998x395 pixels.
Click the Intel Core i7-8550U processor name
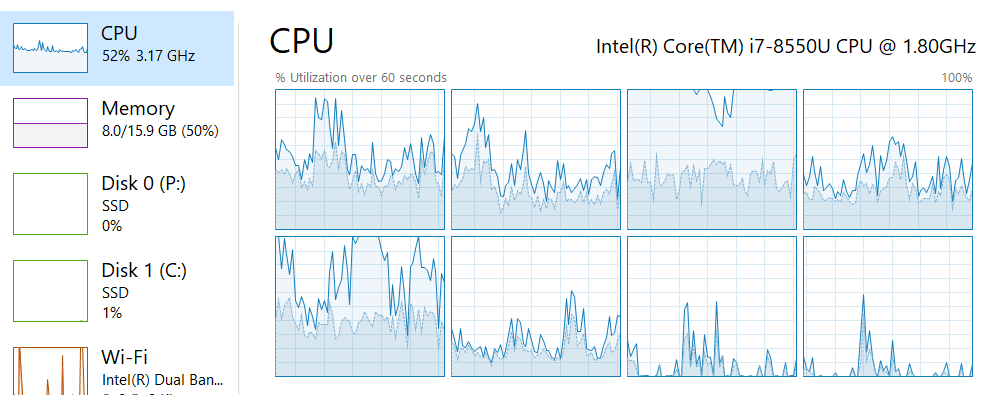coord(785,46)
